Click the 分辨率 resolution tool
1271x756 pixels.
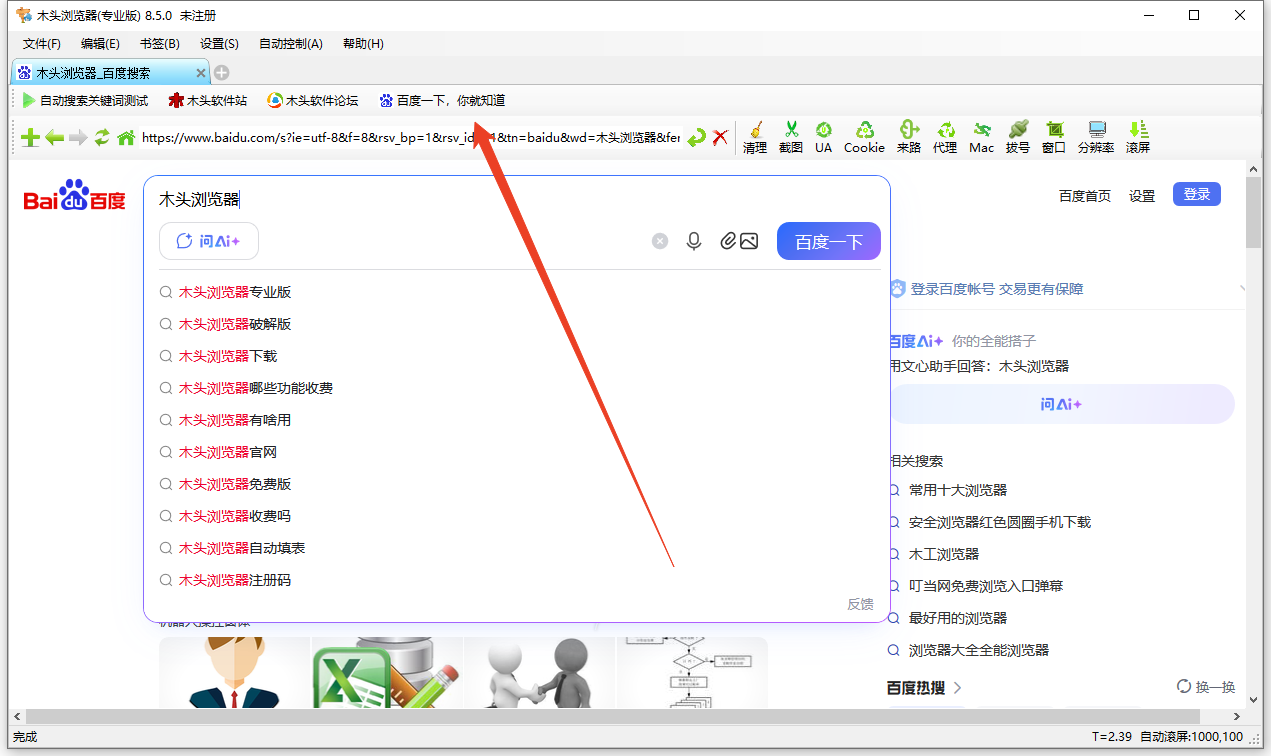point(1096,138)
